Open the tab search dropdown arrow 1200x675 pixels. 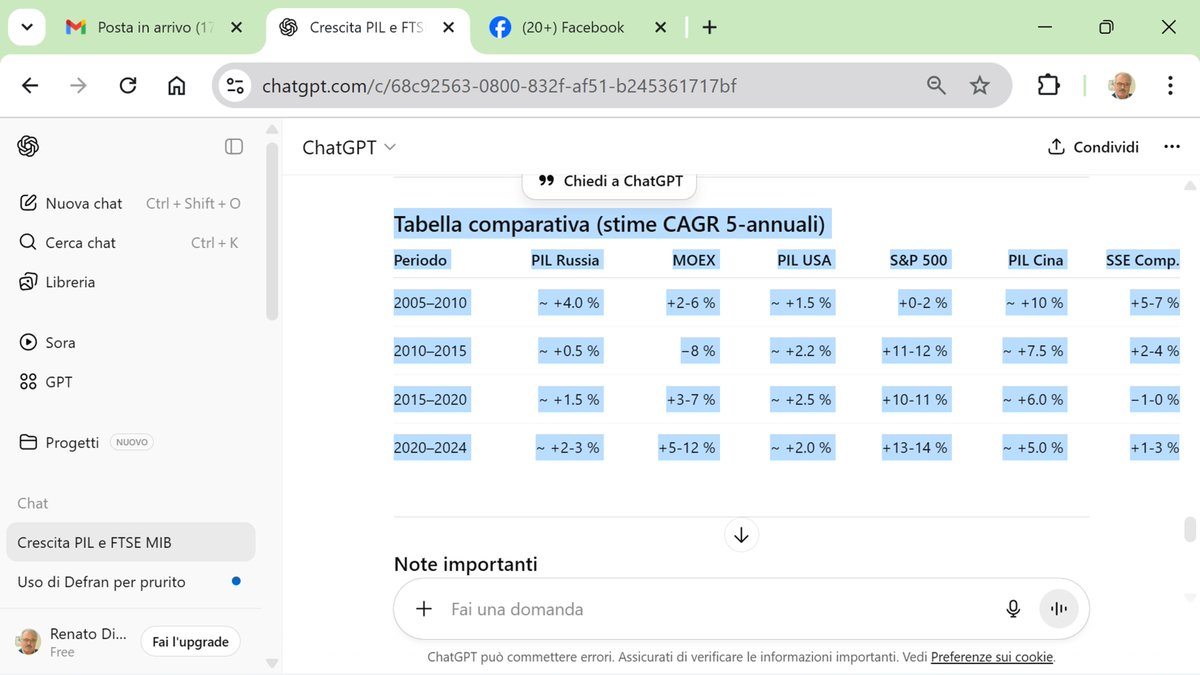click(26, 27)
